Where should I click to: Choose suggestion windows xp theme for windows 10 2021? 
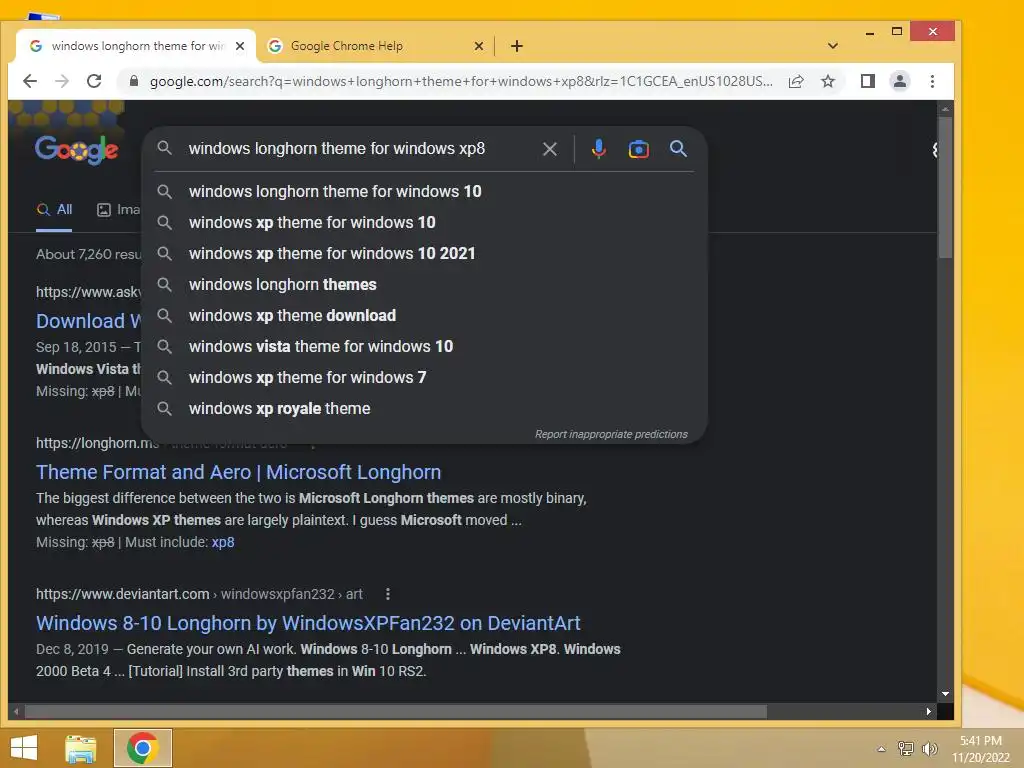(x=424, y=253)
